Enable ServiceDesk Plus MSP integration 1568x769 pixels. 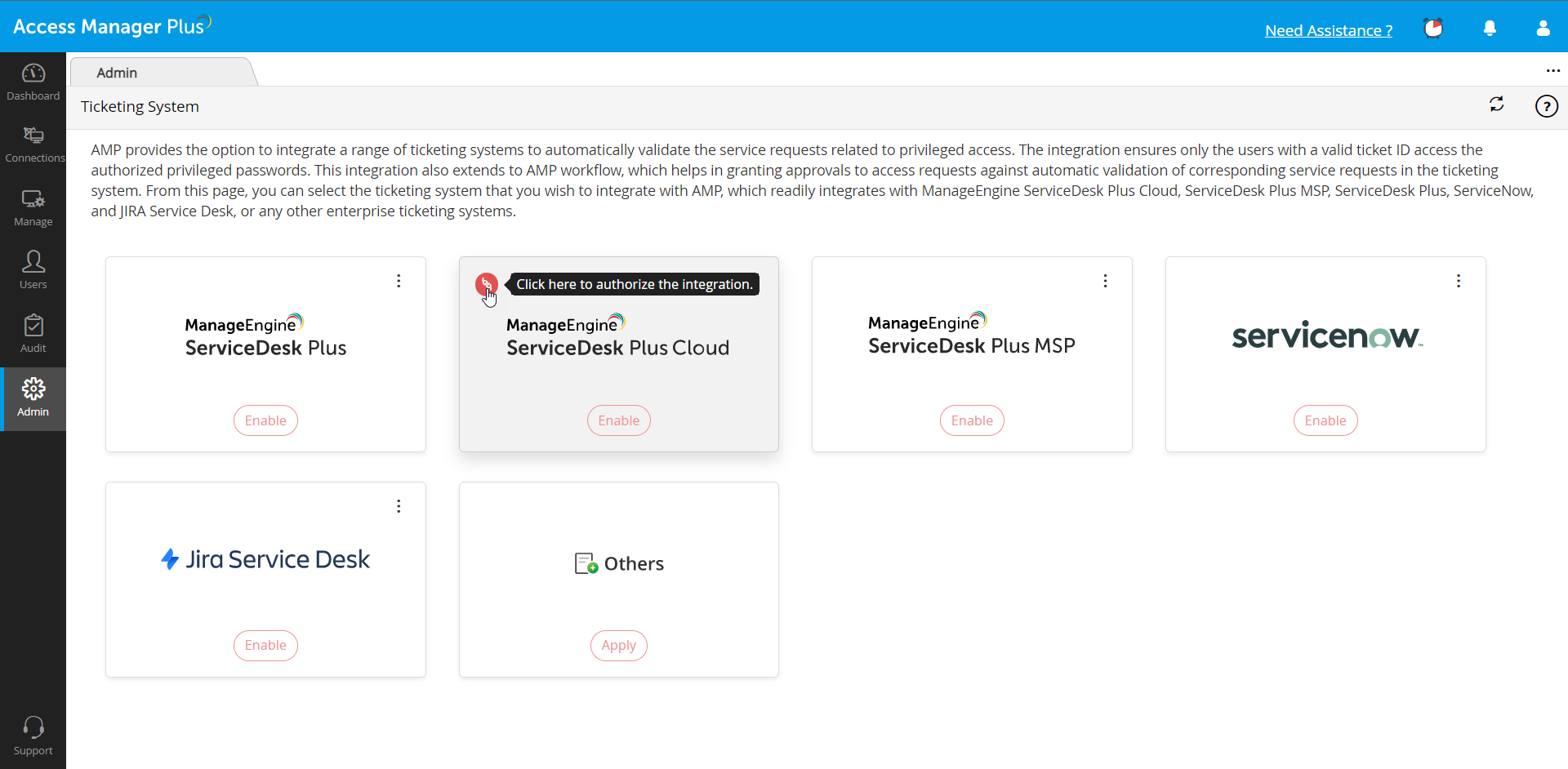coord(972,420)
